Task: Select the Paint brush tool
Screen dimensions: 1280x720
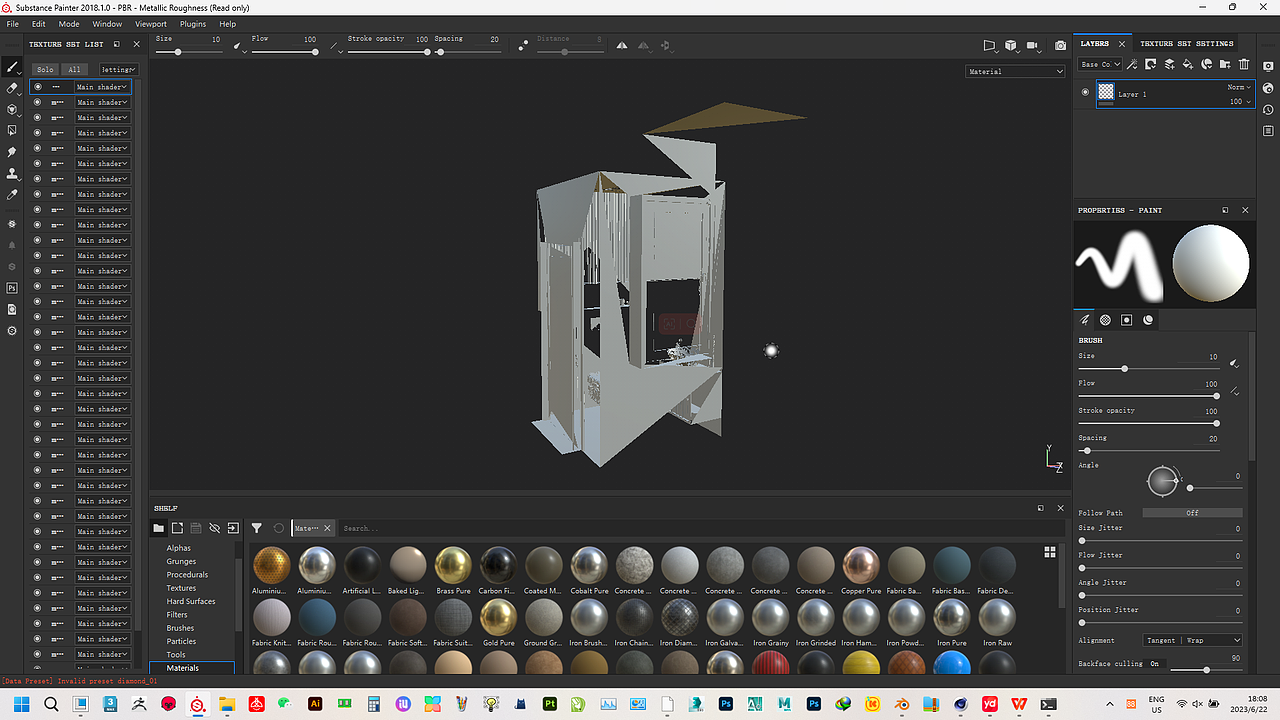Action: [x=13, y=68]
